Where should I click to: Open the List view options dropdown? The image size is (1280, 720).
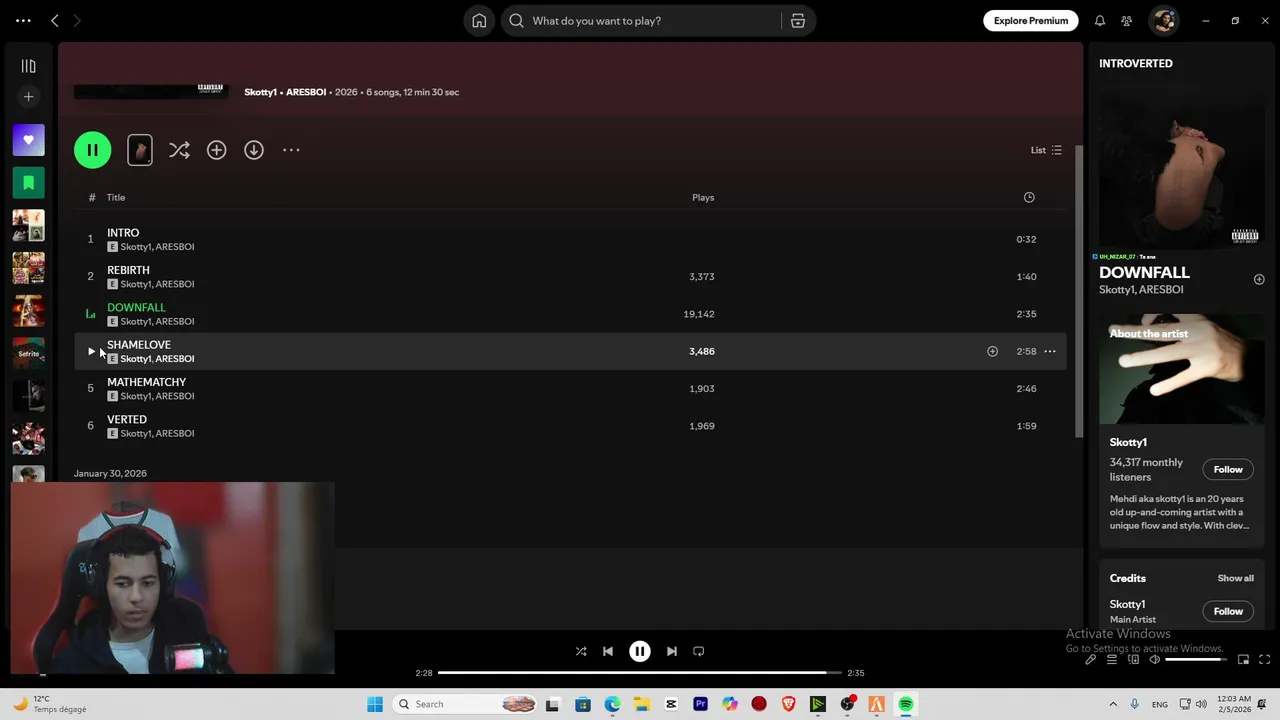click(1046, 150)
